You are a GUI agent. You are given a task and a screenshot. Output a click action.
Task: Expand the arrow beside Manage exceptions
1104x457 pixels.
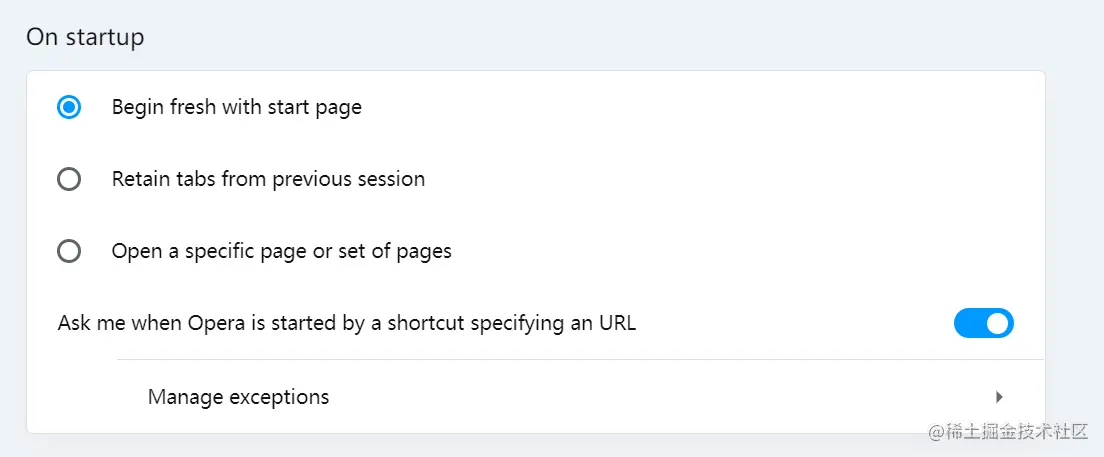(999, 397)
